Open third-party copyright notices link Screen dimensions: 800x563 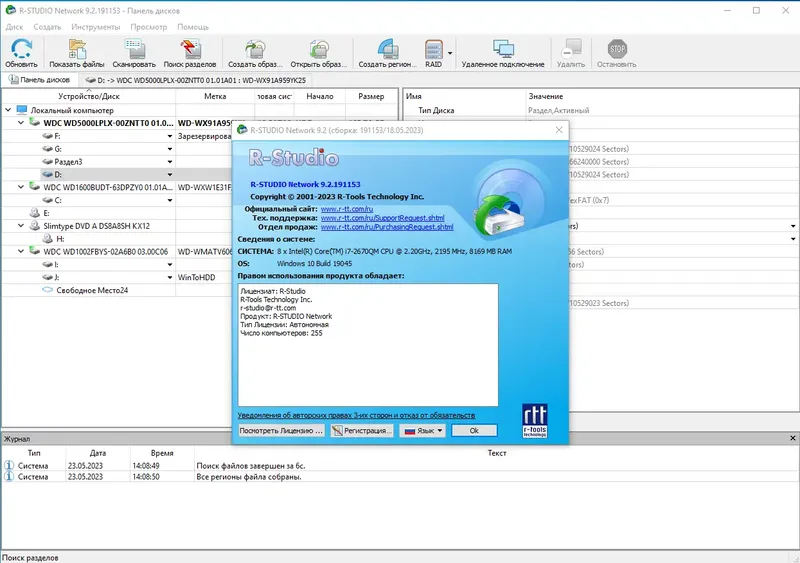point(356,415)
